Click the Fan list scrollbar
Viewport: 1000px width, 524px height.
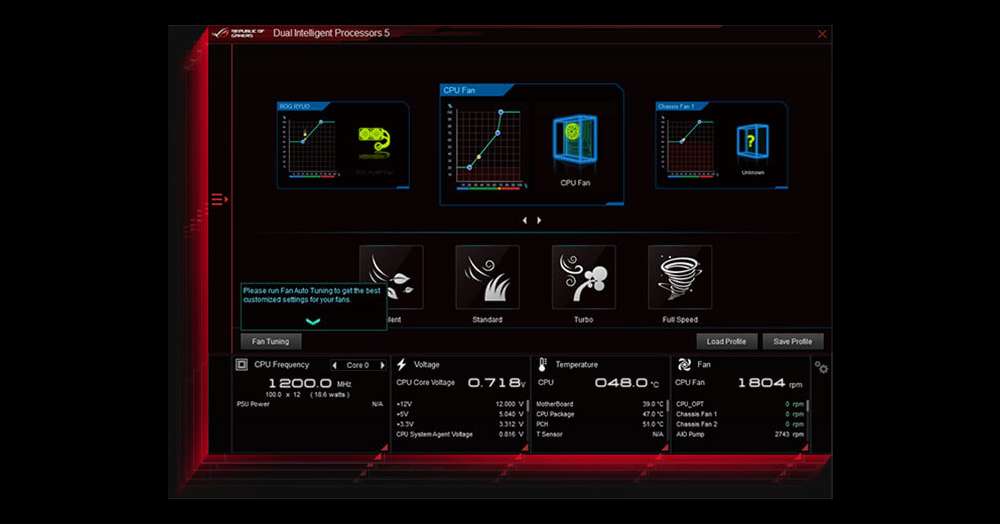tap(808, 406)
